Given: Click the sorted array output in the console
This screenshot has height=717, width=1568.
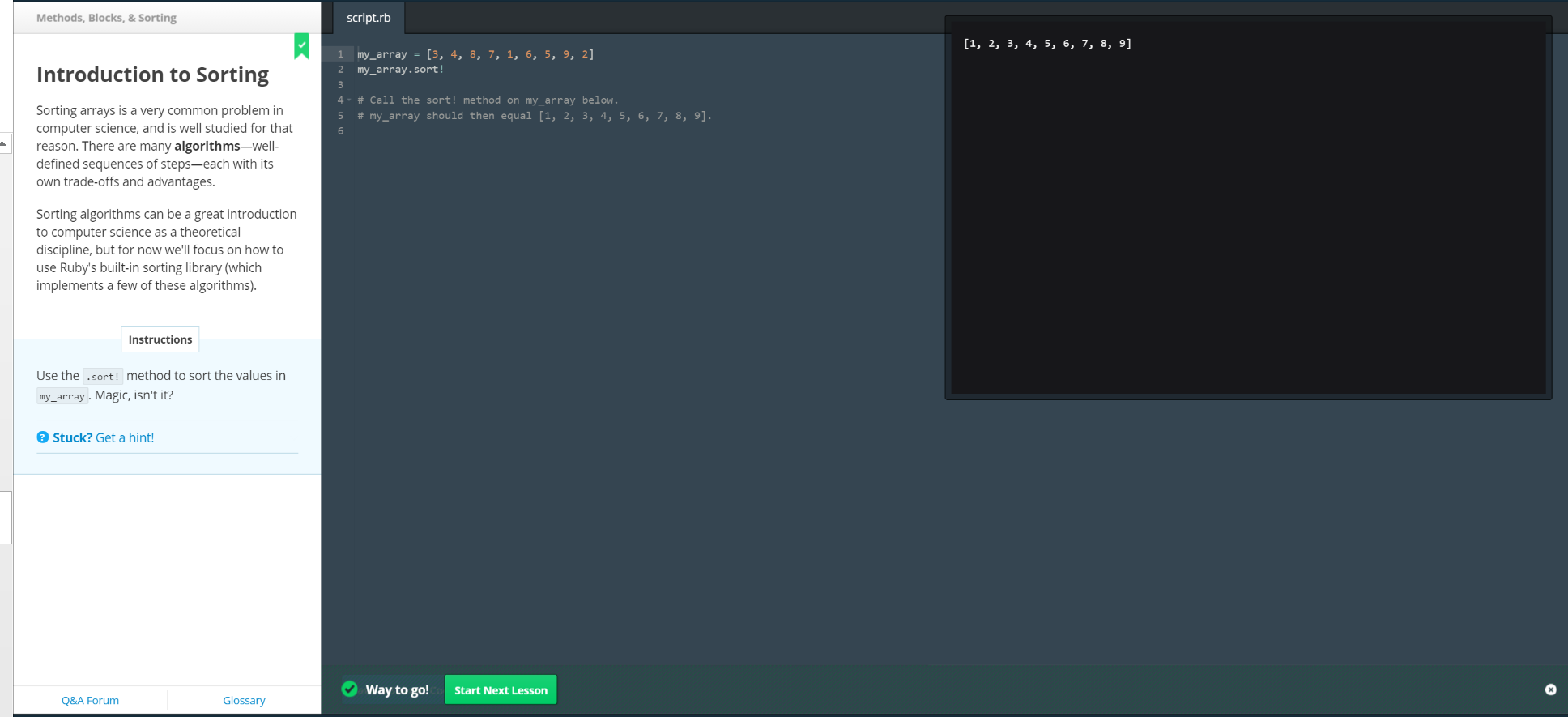Looking at the screenshot, I should coord(1047,44).
